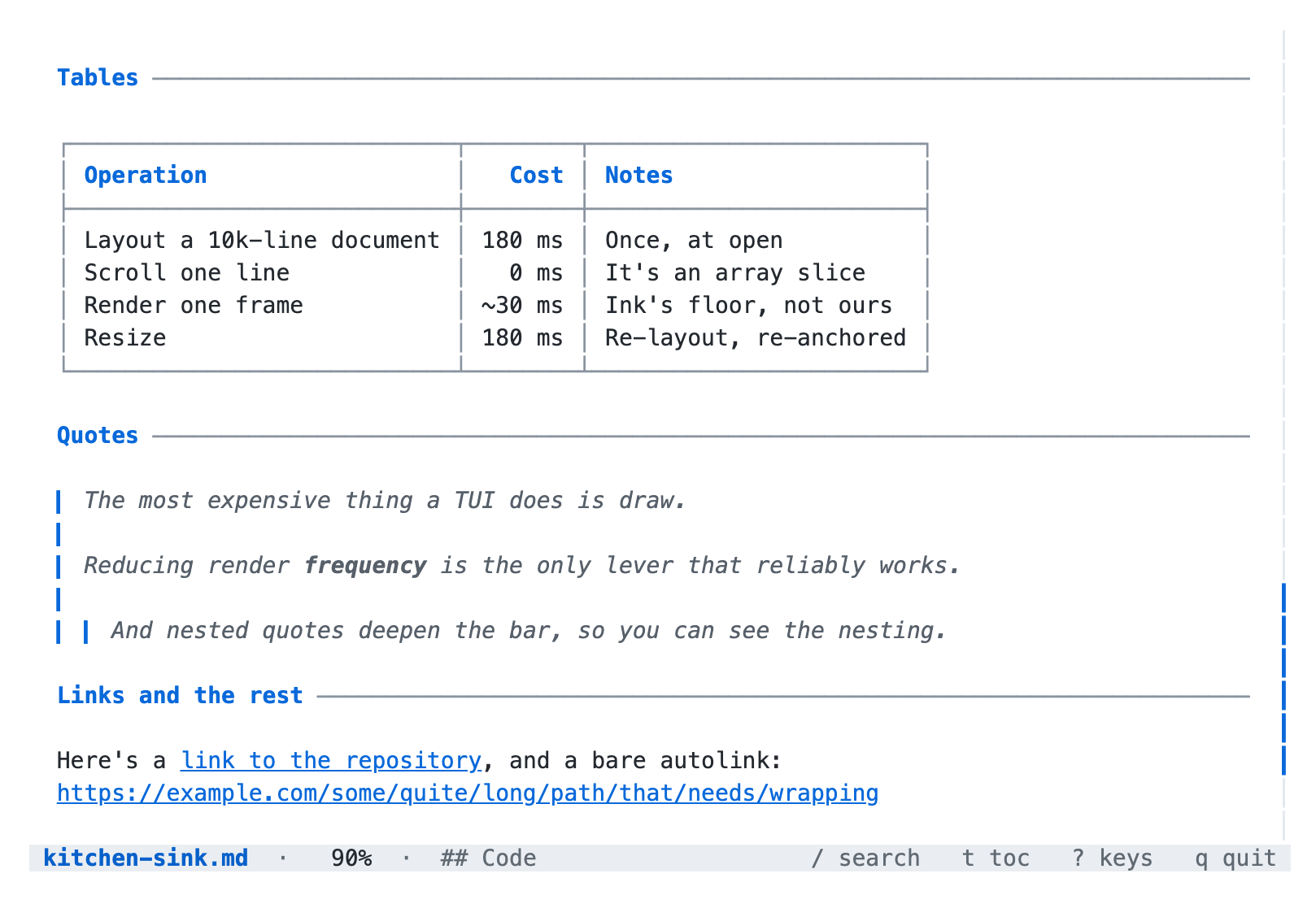Click the bold word 'frequency' in the quote
Viewport: 1316px width, 904px height.
[365, 566]
